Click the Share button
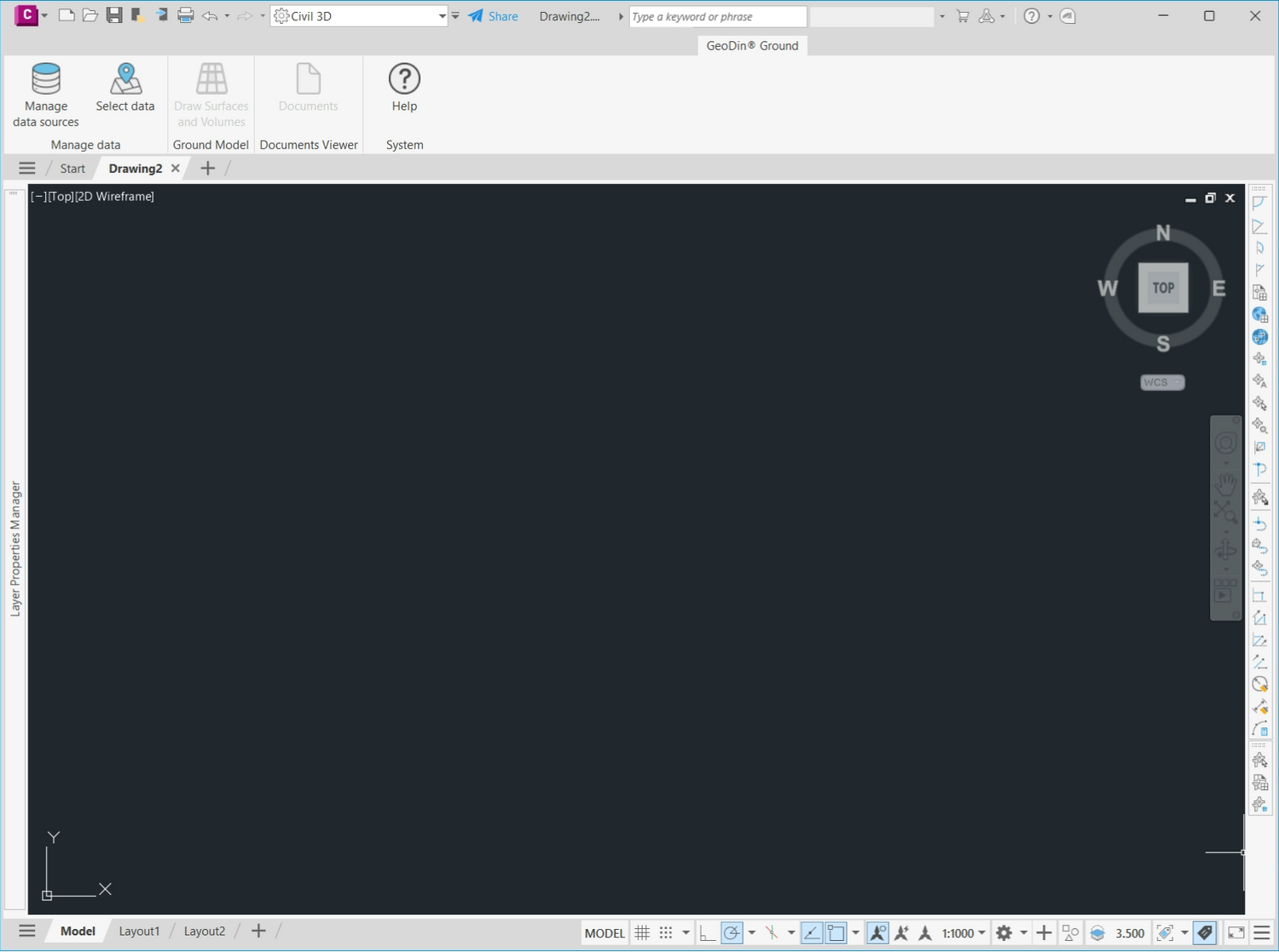This screenshot has height=952, width=1279. [x=494, y=16]
